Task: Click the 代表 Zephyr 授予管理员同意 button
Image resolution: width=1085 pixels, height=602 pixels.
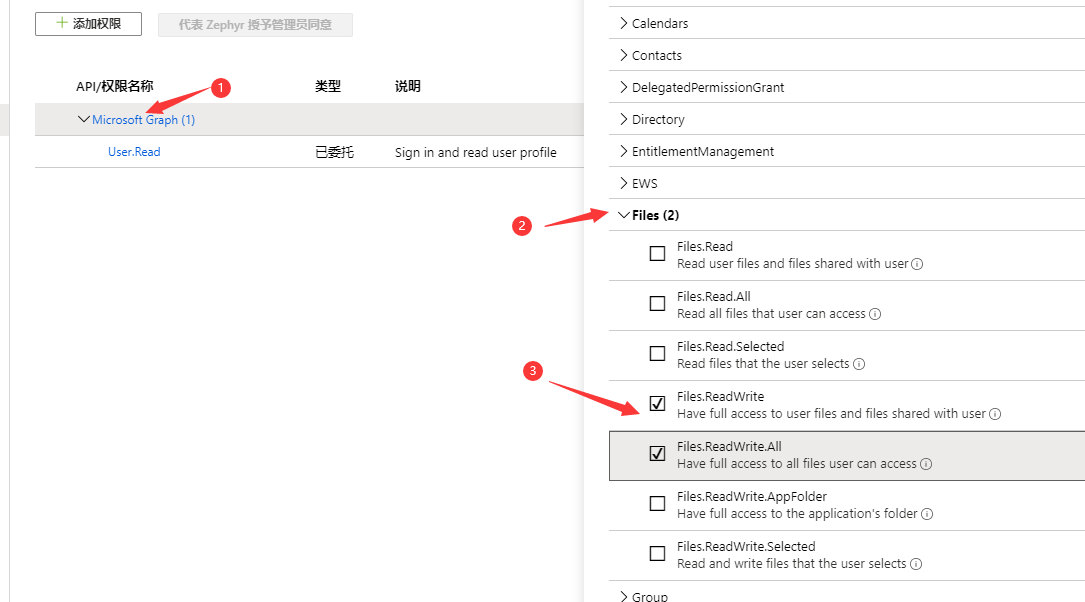Action: click(x=255, y=24)
